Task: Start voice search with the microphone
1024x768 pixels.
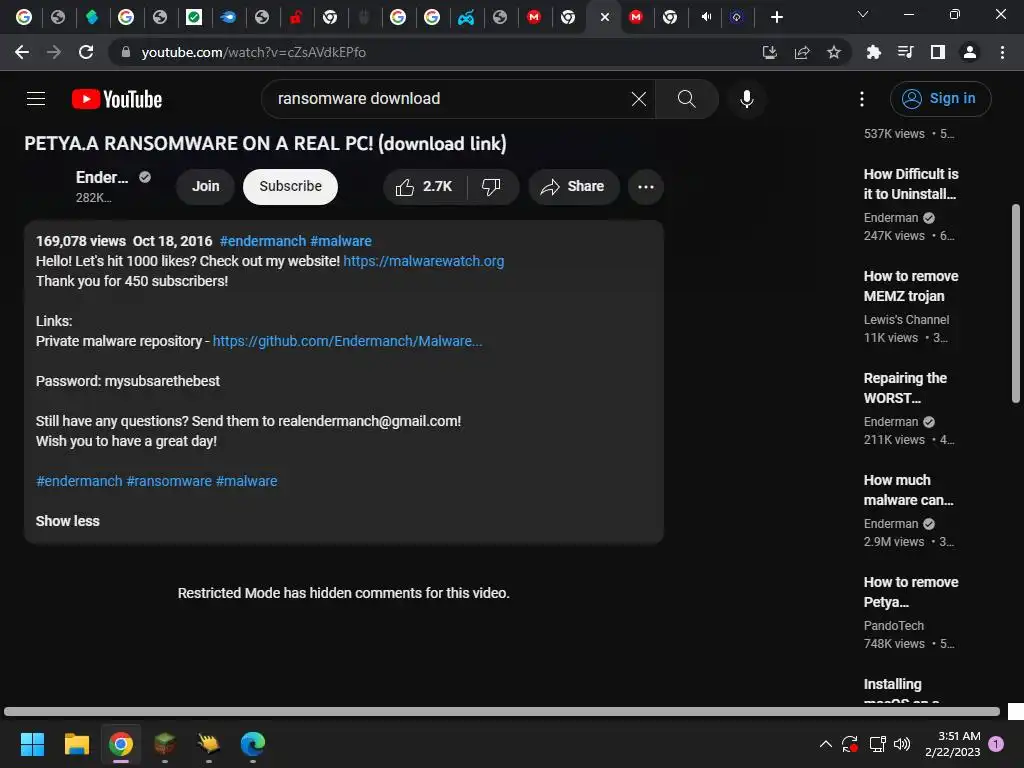Action: [x=746, y=99]
